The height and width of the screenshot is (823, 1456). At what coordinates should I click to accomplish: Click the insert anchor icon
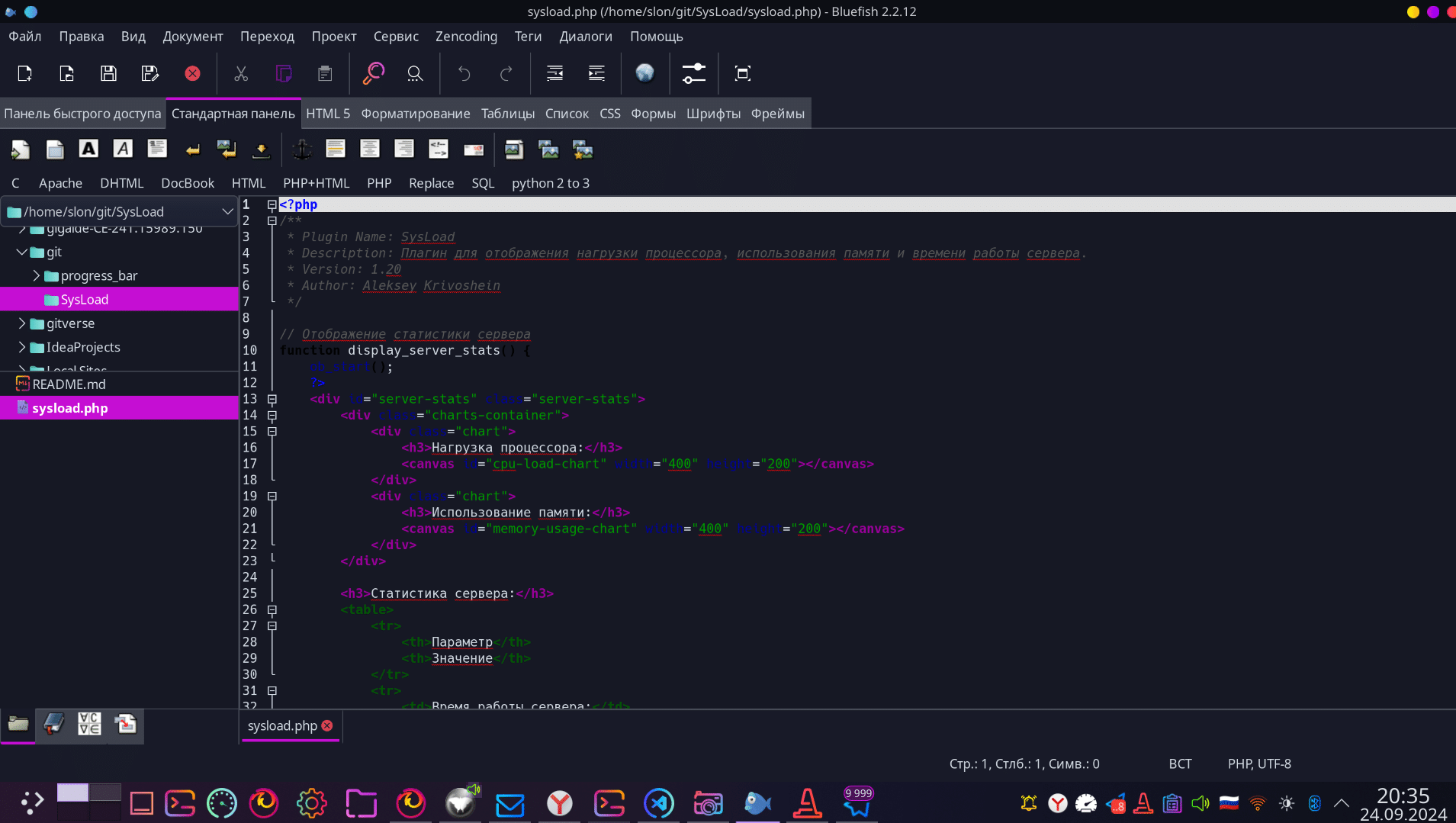303,149
